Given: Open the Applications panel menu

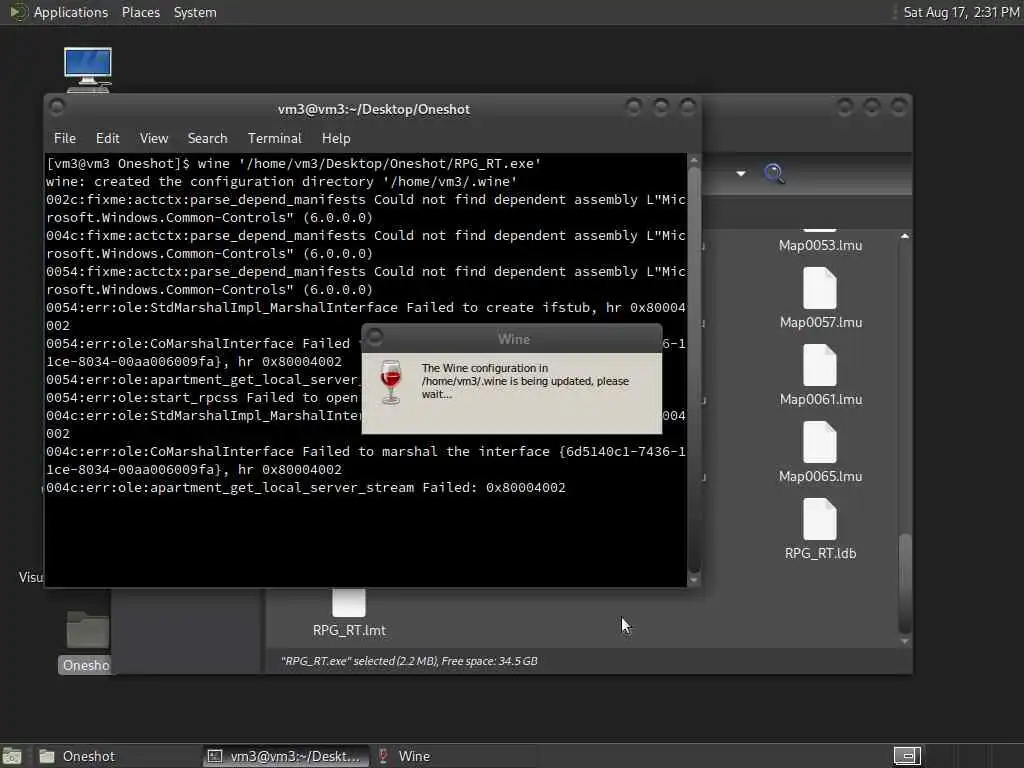Looking at the screenshot, I should (71, 12).
